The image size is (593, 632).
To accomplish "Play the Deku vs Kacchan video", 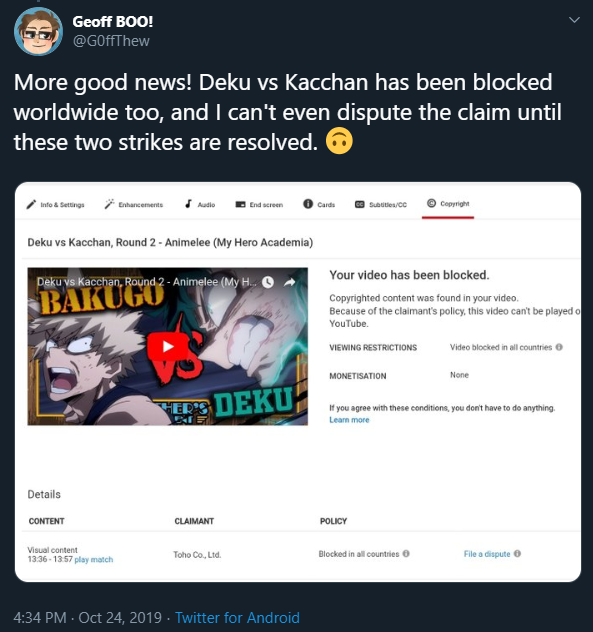I will tap(168, 347).
